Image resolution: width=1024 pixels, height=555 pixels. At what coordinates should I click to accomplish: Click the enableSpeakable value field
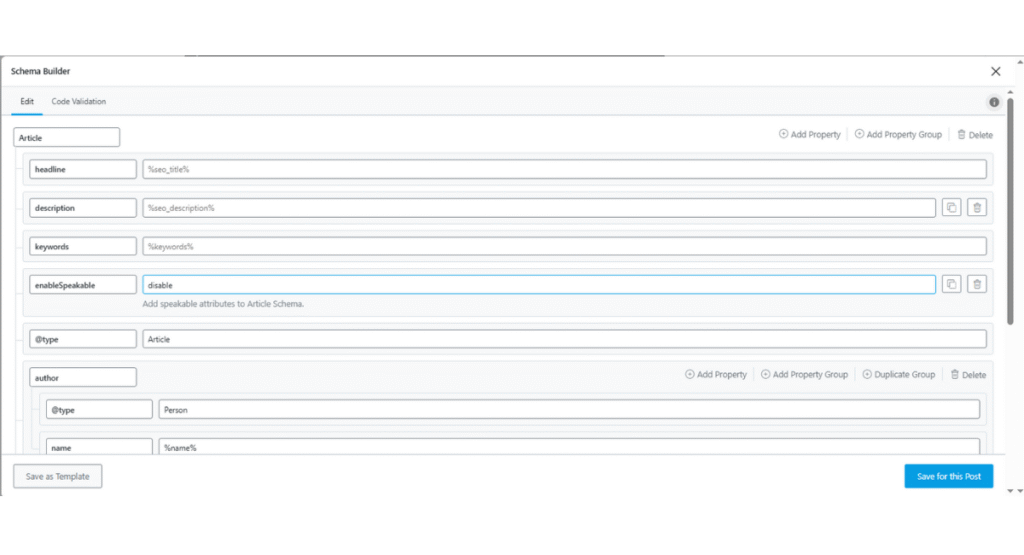[x=538, y=285]
